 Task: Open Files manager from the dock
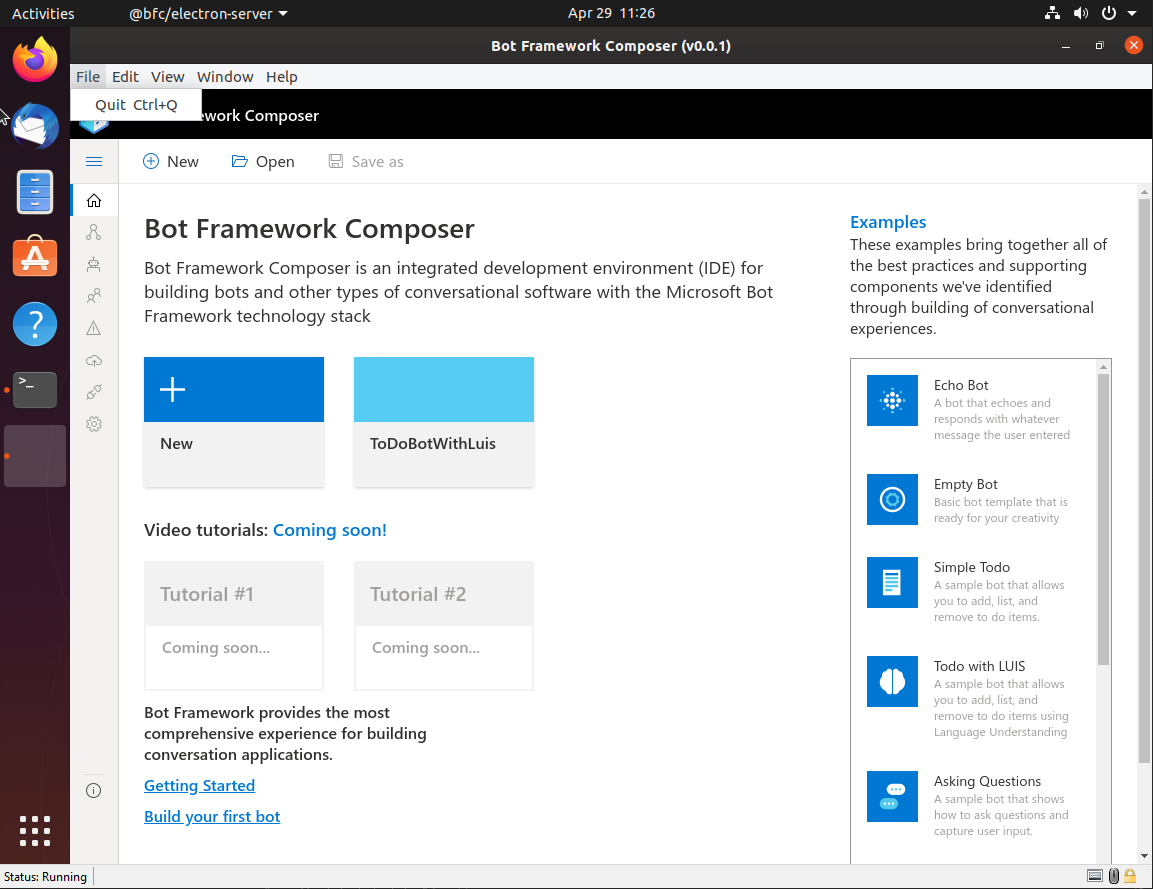point(35,192)
